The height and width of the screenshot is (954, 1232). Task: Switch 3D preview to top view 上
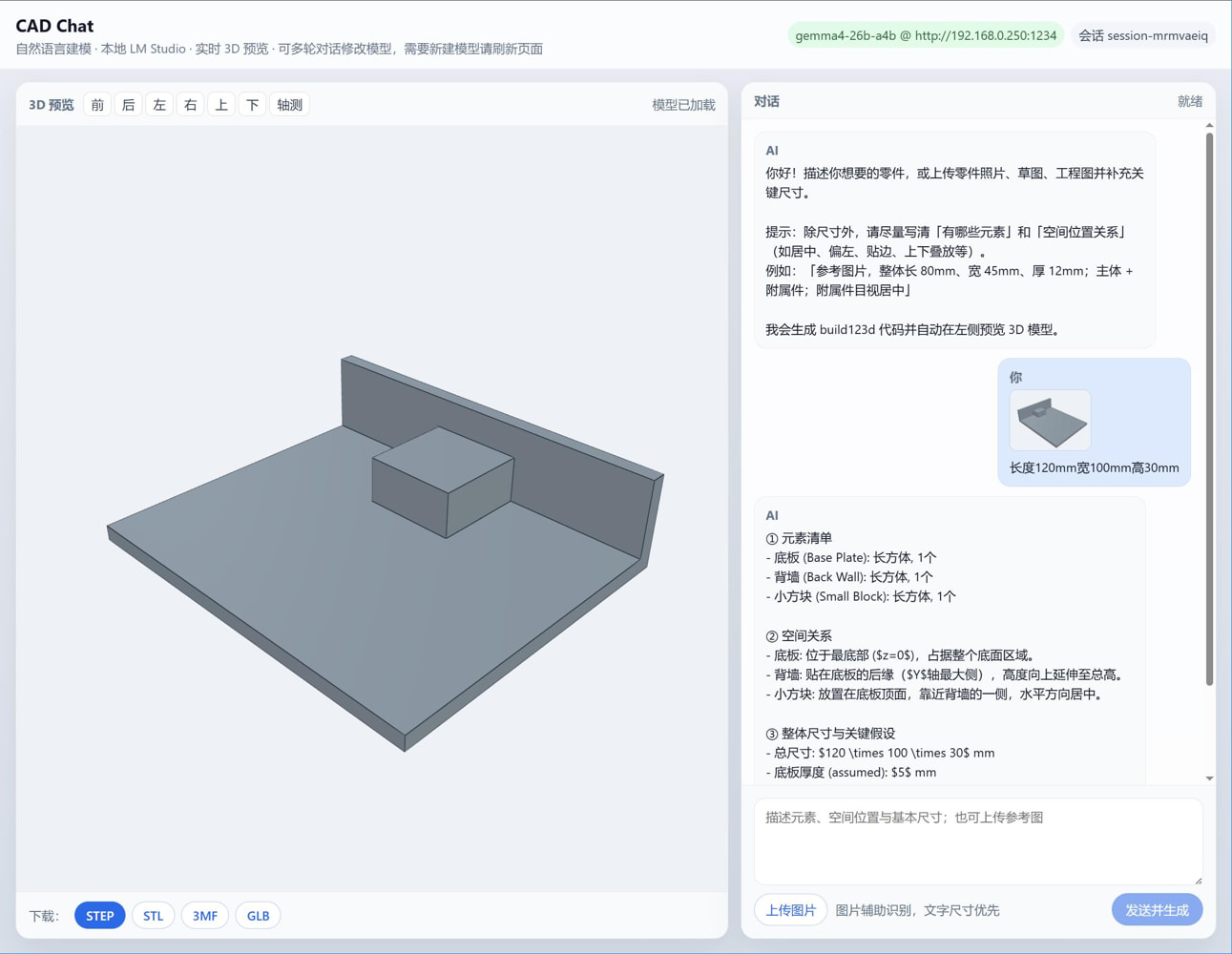point(221,105)
